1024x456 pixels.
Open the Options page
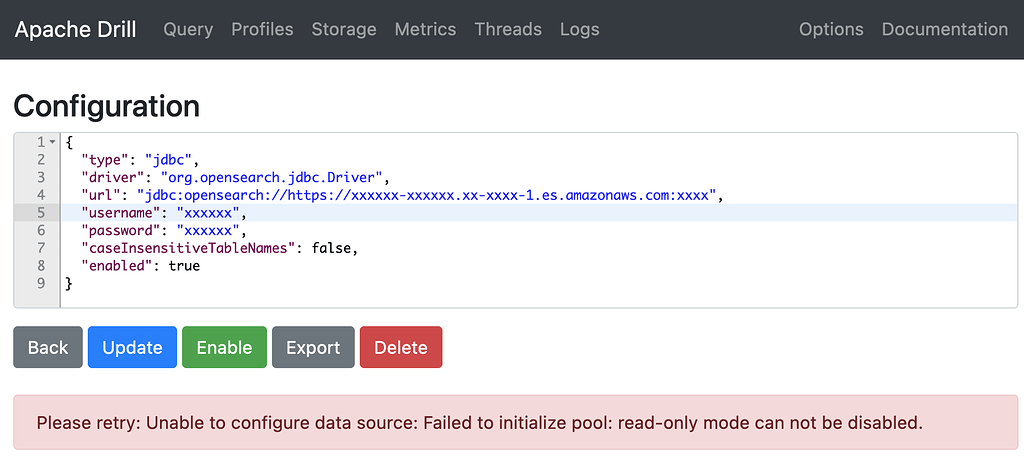pos(831,29)
